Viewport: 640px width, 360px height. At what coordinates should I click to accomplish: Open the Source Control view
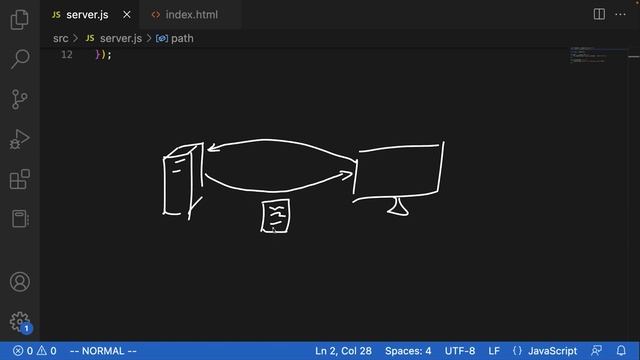point(20,99)
